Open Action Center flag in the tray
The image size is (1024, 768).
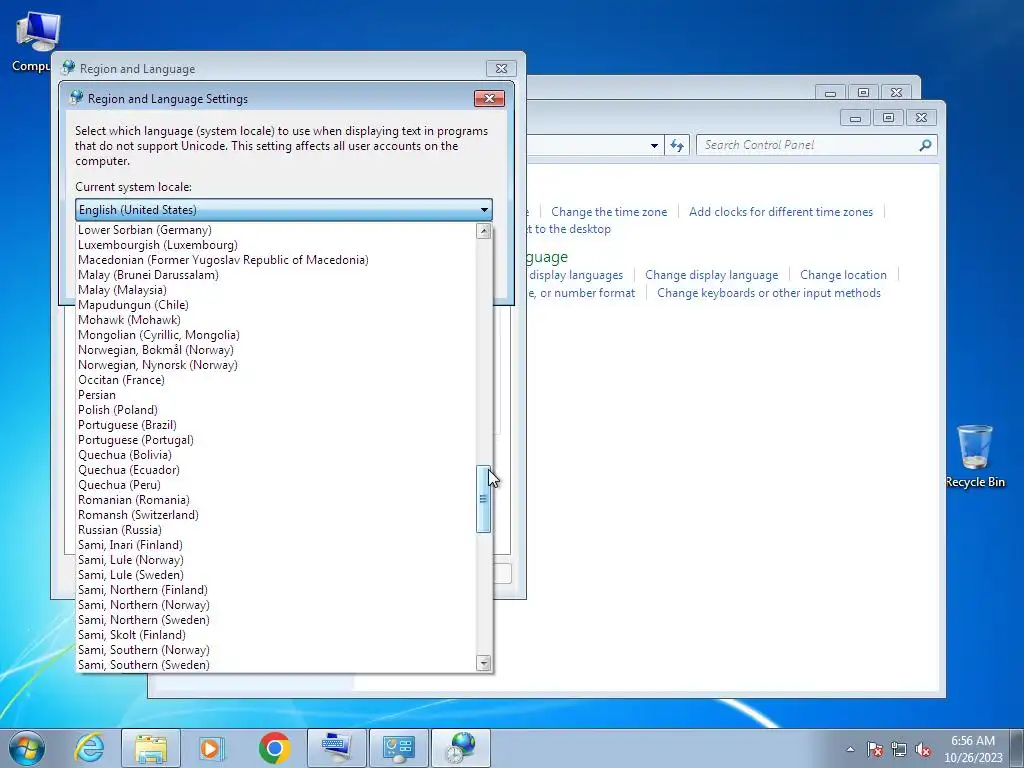coord(875,749)
